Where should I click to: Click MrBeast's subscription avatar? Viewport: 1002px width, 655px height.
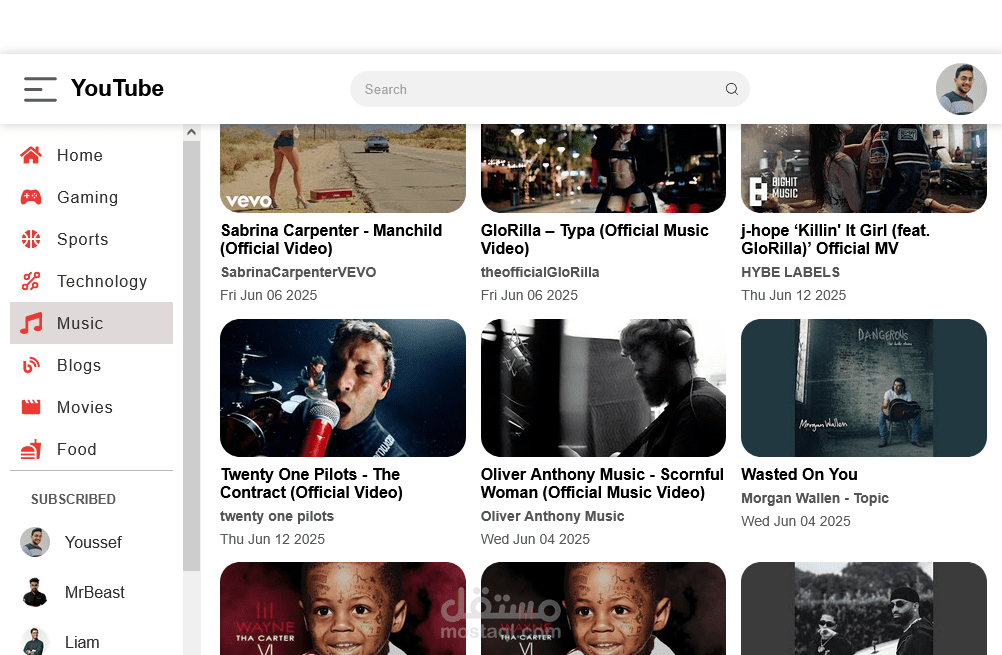pos(35,592)
